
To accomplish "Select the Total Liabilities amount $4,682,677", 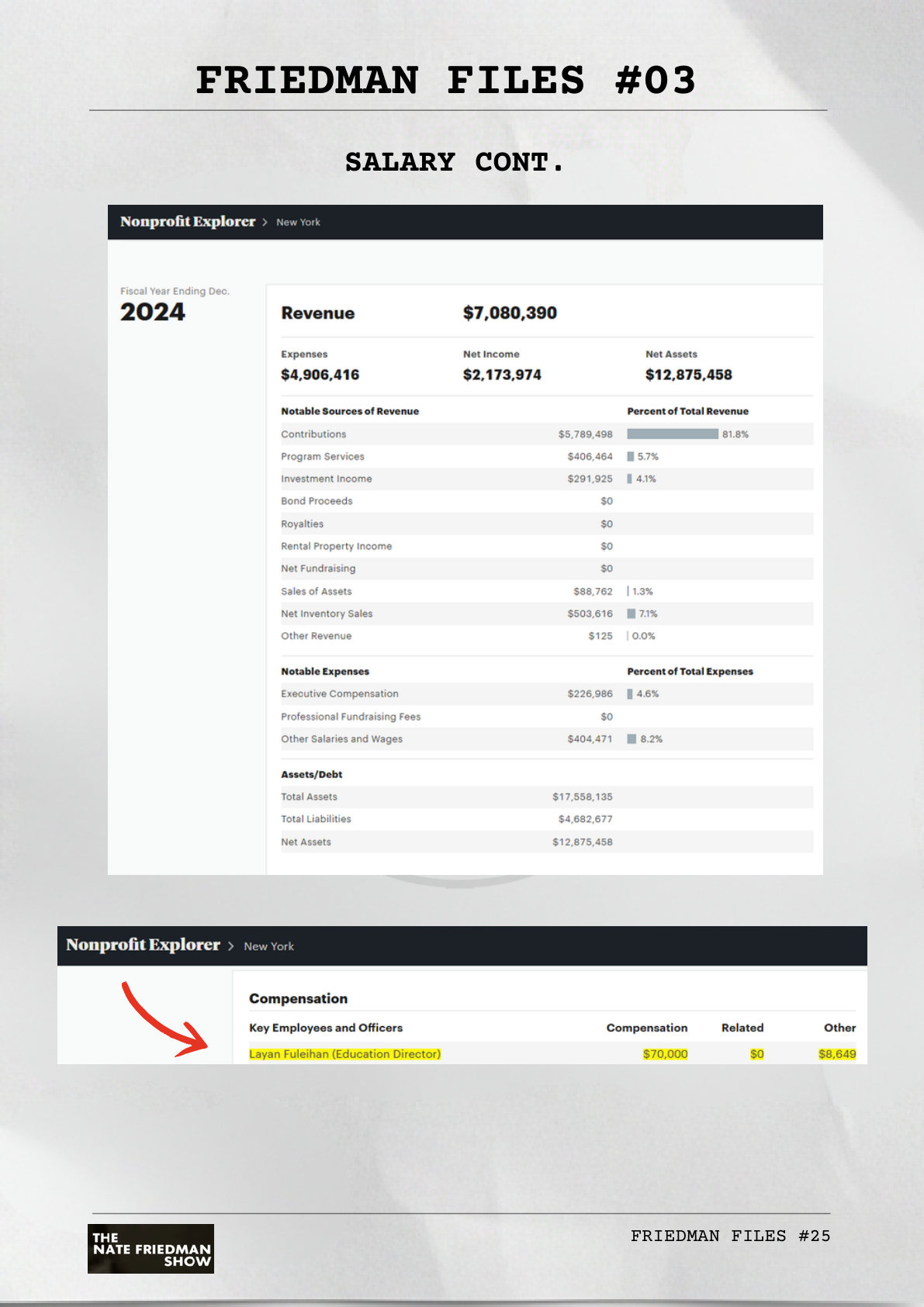I will click(x=585, y=820).
